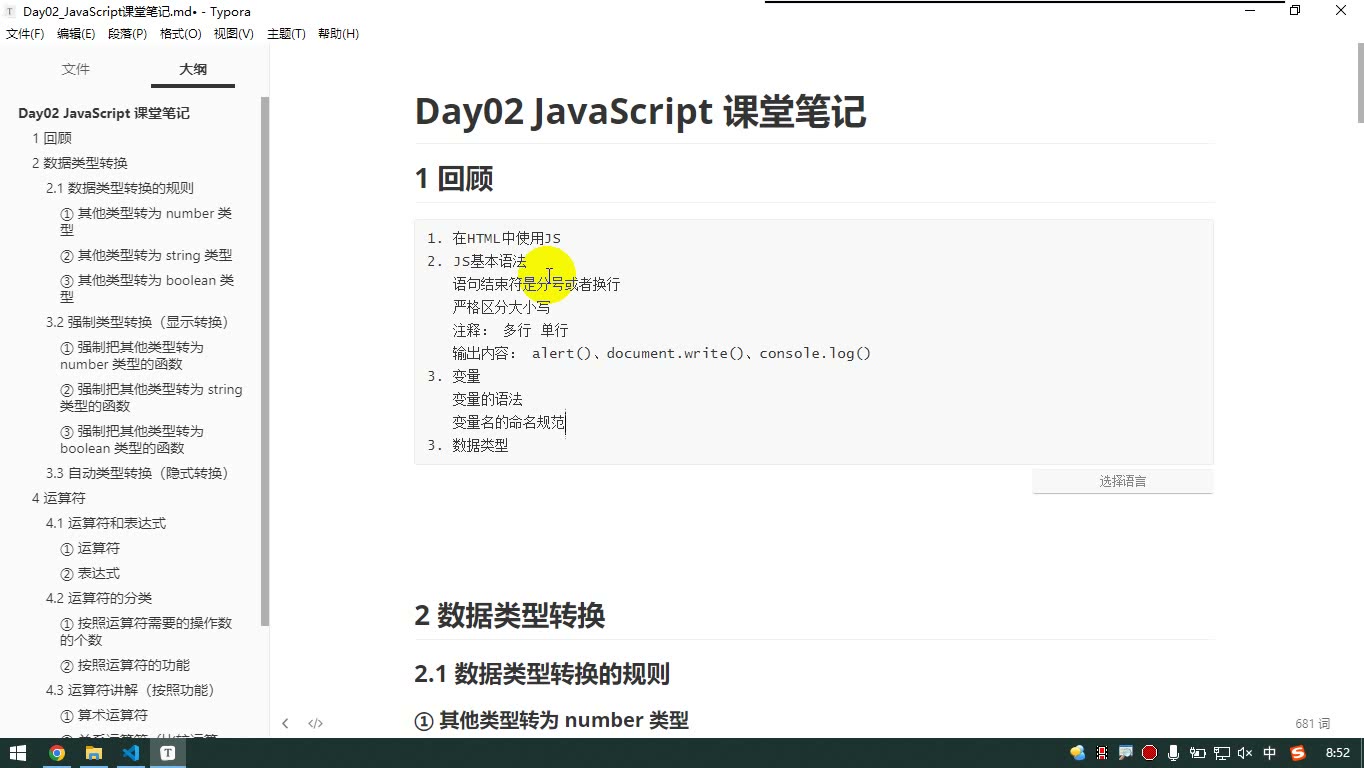Go to ② 强制把其他类型转为 string 类型的函数

(151, 397)
